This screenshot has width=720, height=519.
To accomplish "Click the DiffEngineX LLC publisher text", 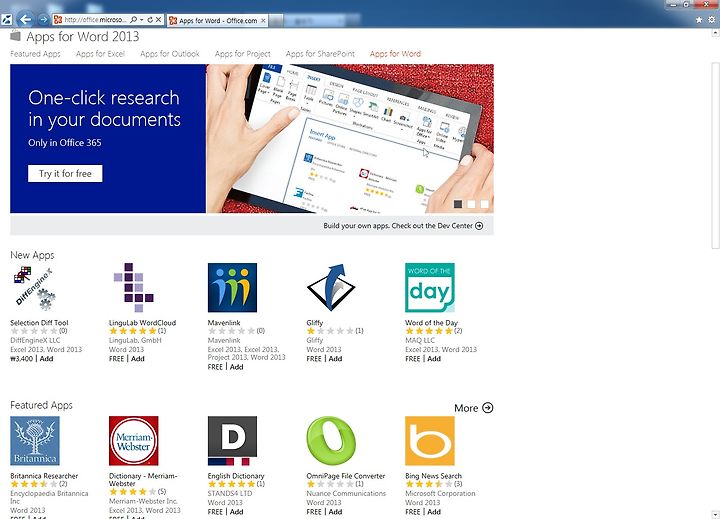I will 35,340.
